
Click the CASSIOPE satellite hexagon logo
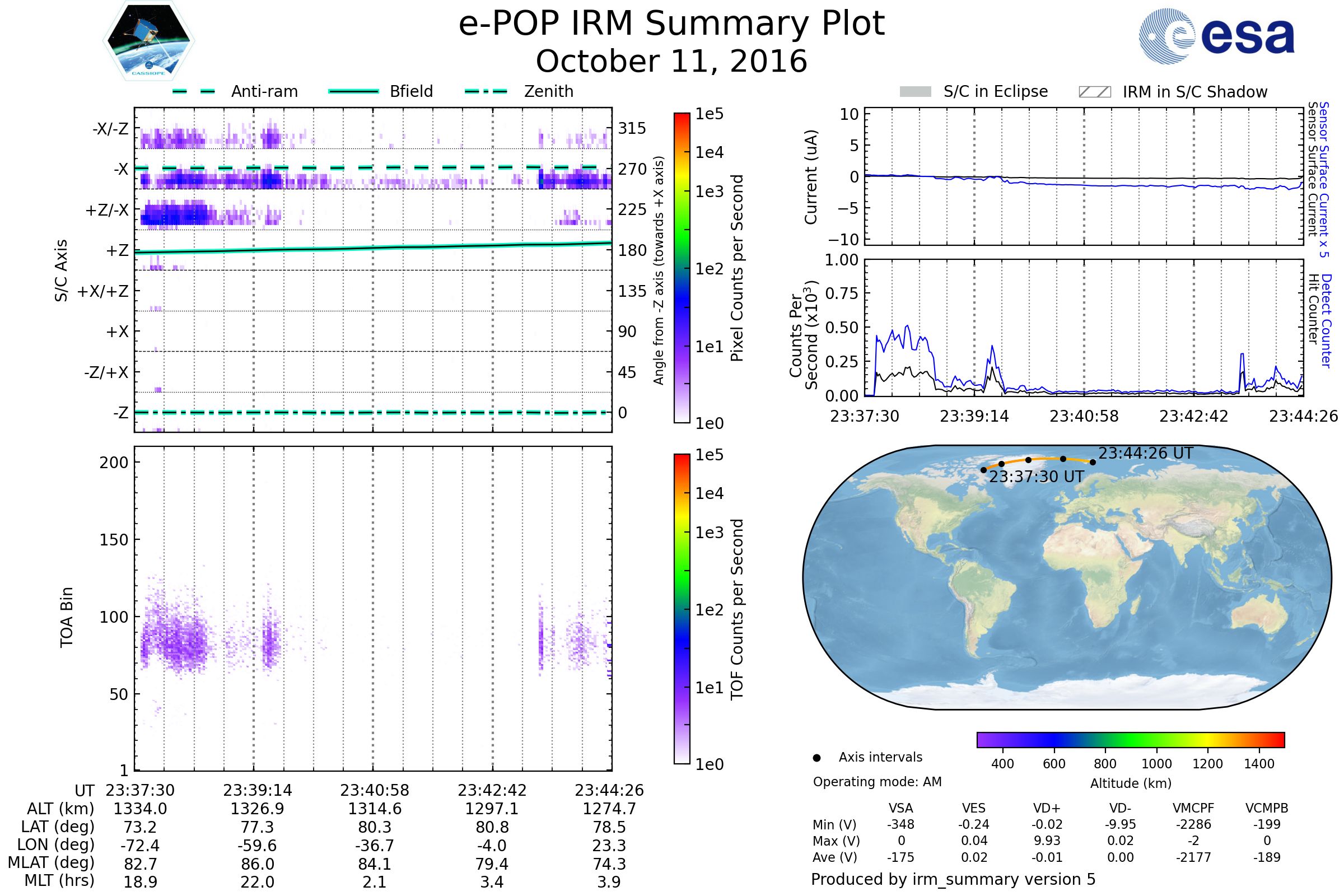tap(148, 41)
